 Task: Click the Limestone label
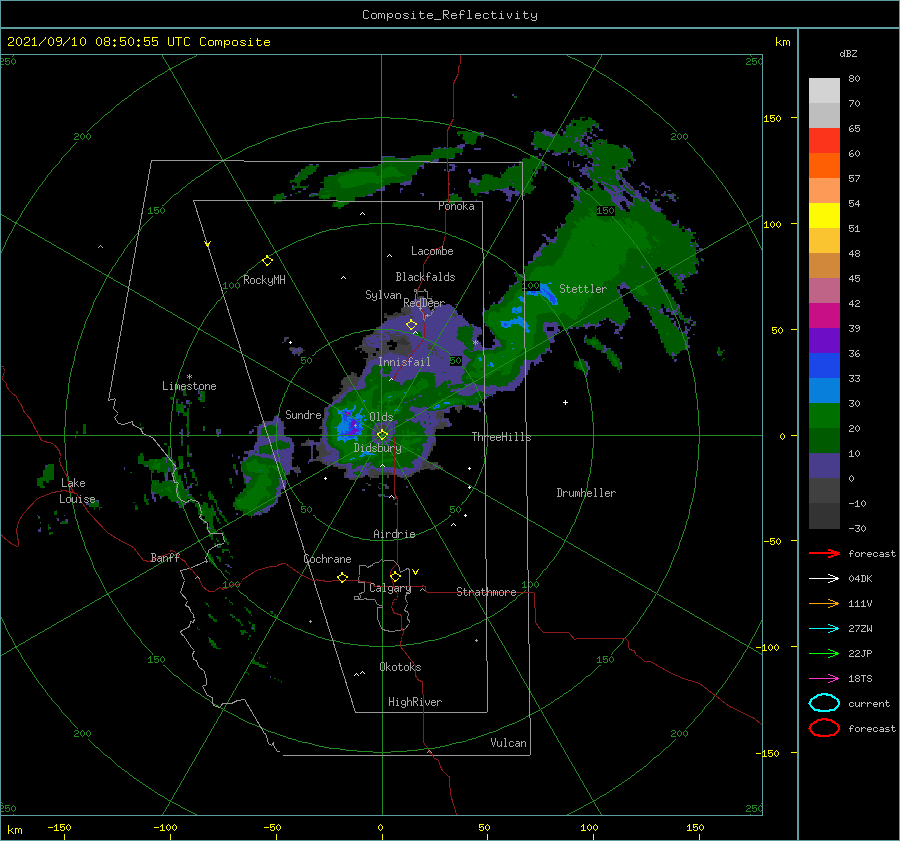pos(189,386)
